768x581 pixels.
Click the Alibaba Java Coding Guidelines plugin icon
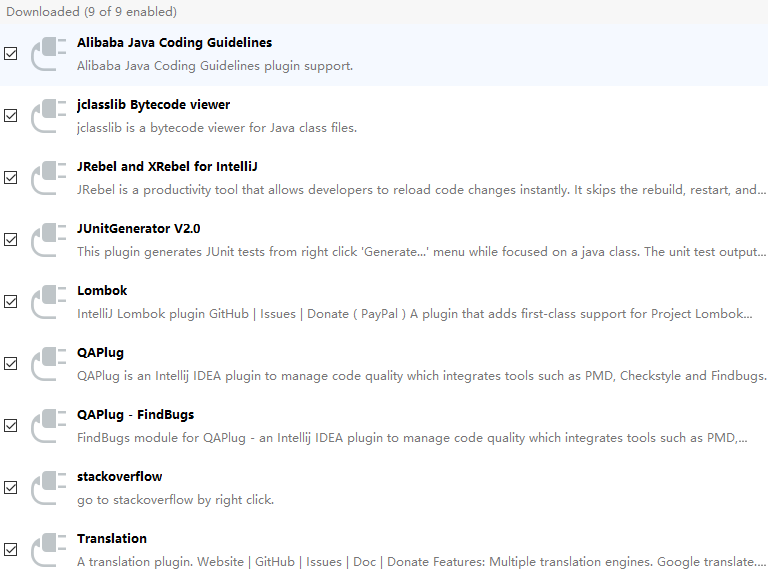tap(48, 54)
